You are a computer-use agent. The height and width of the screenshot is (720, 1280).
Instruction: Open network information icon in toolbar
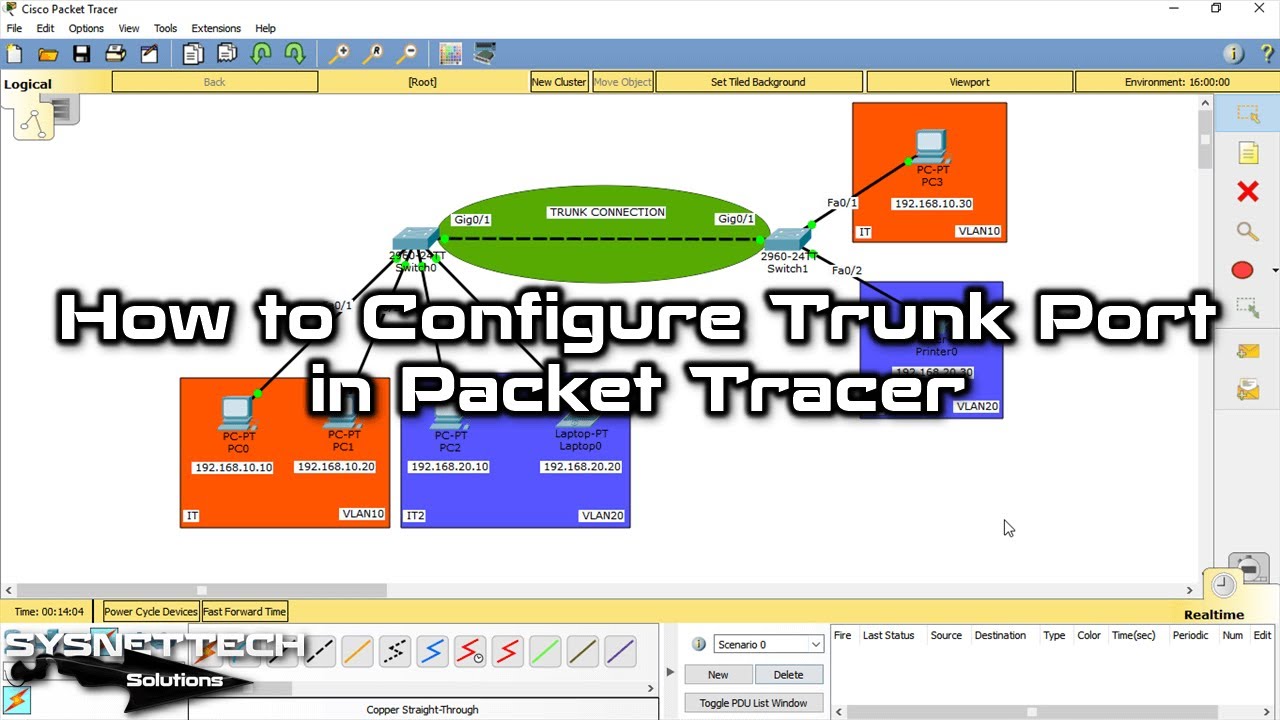coord(1233,54)
